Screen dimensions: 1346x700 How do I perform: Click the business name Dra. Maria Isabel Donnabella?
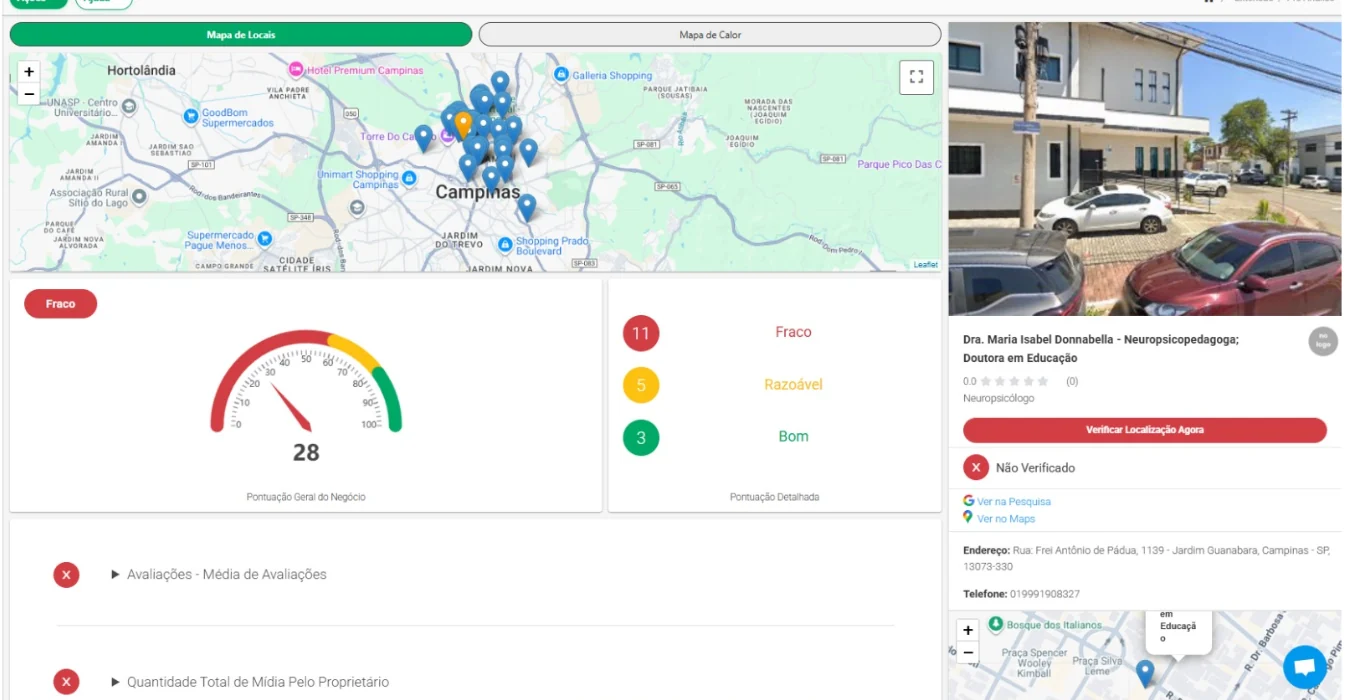coord(1101,348)
